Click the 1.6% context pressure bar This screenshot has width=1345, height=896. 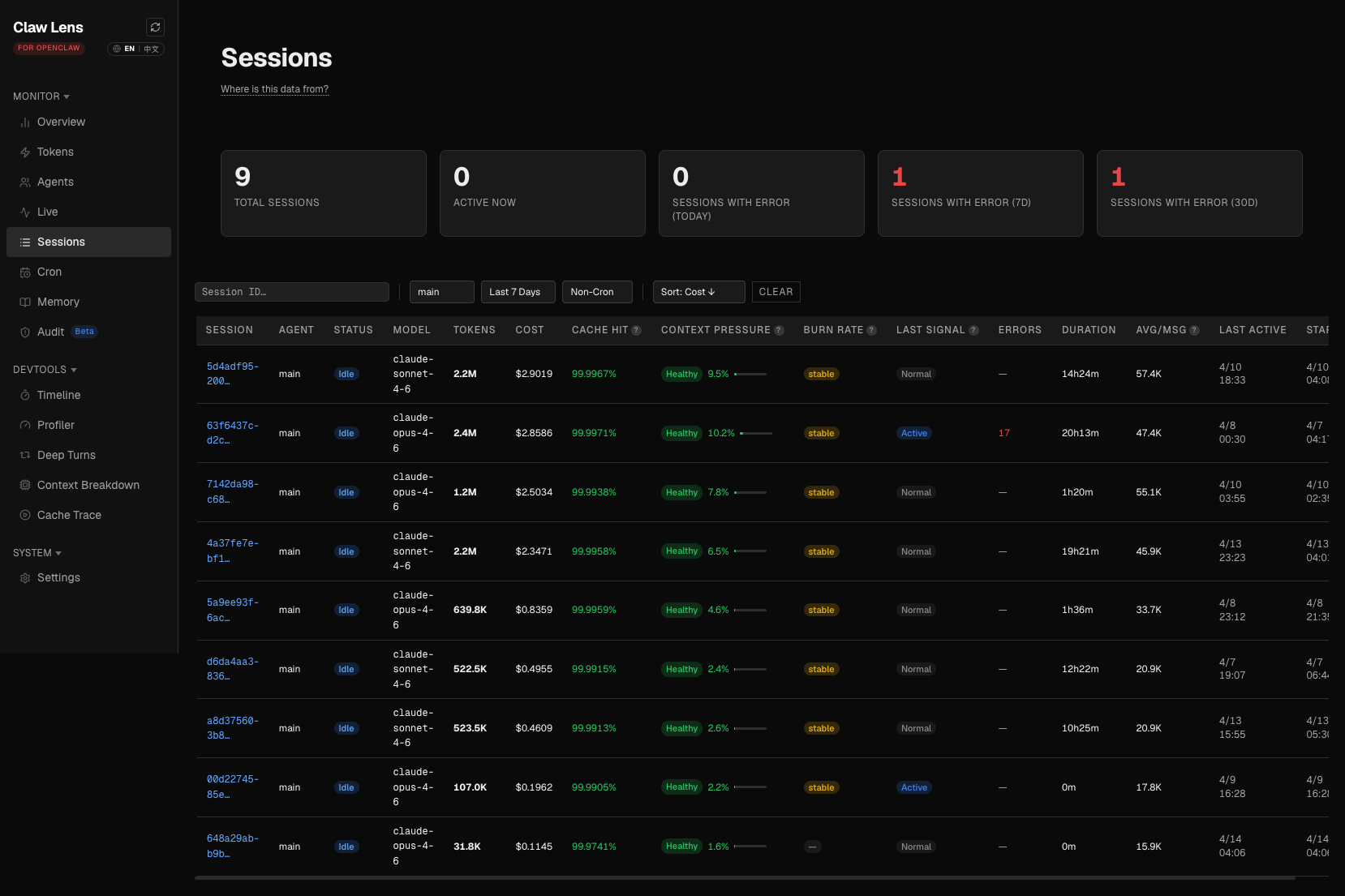(750, 847)
